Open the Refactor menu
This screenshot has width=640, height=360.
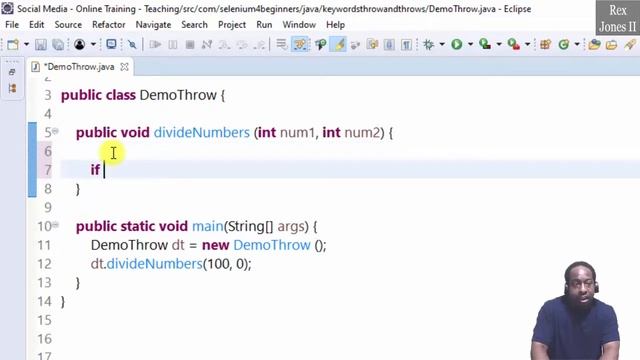coord(109,25)
